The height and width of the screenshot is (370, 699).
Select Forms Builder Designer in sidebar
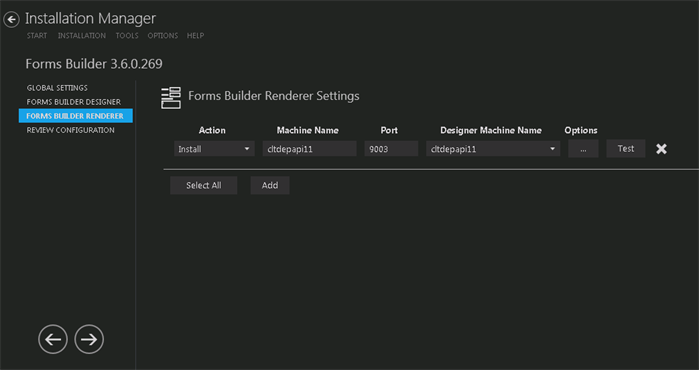click(x=74, y=102)
